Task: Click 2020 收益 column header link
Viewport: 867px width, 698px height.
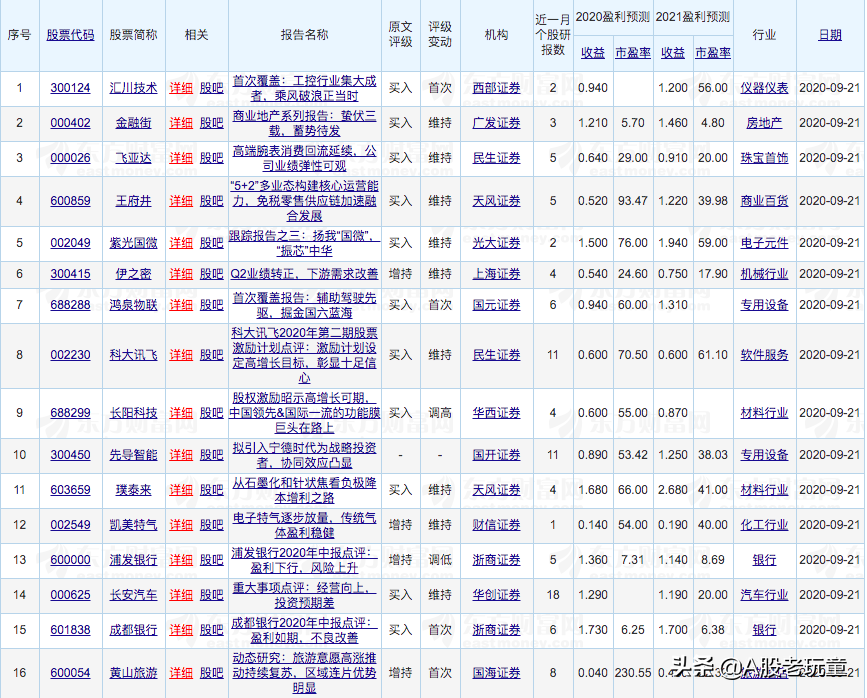Action: click(x=593, y=53)
